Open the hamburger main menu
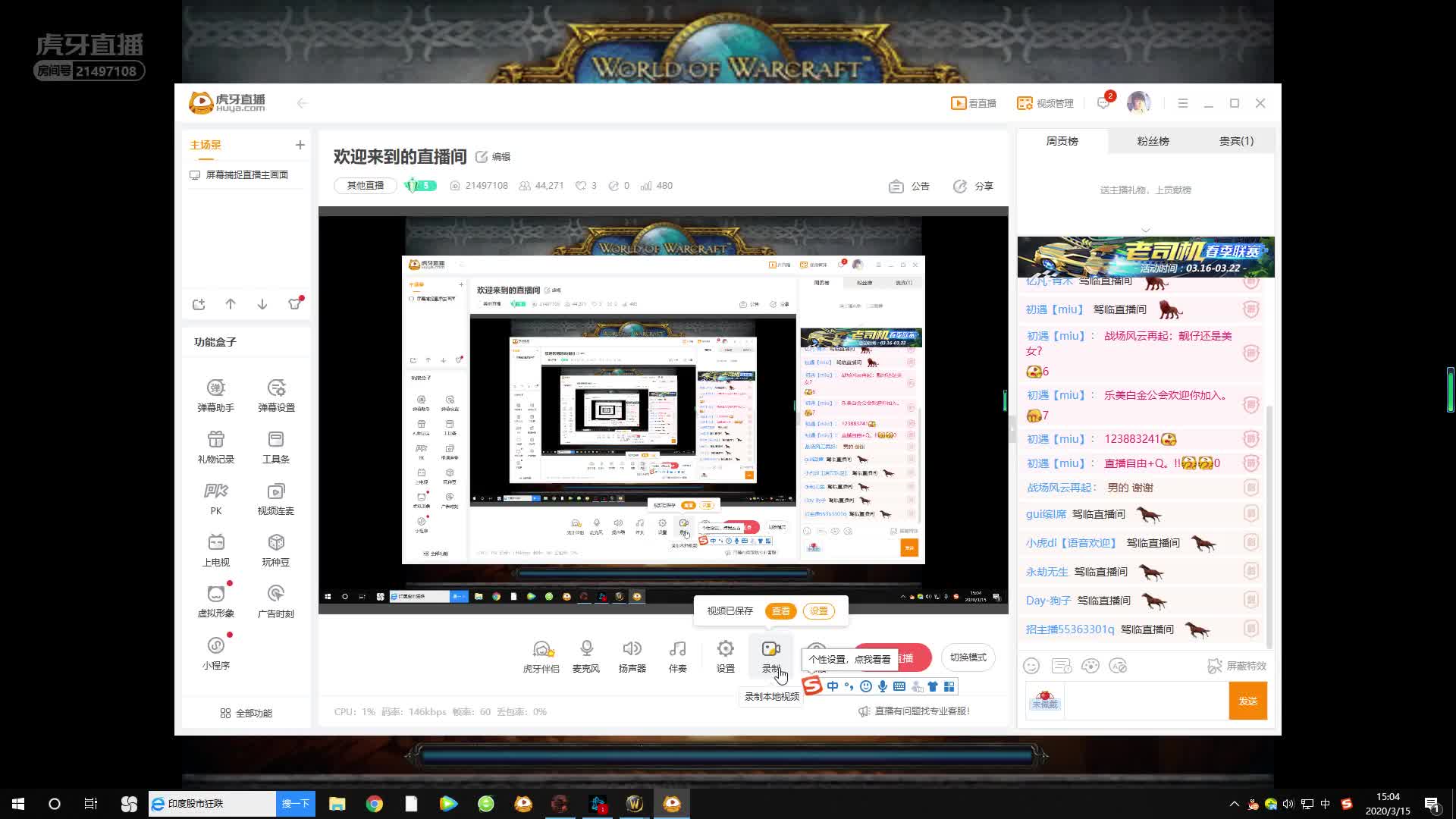This screenshot has width=1456, height=819. 1183,103
